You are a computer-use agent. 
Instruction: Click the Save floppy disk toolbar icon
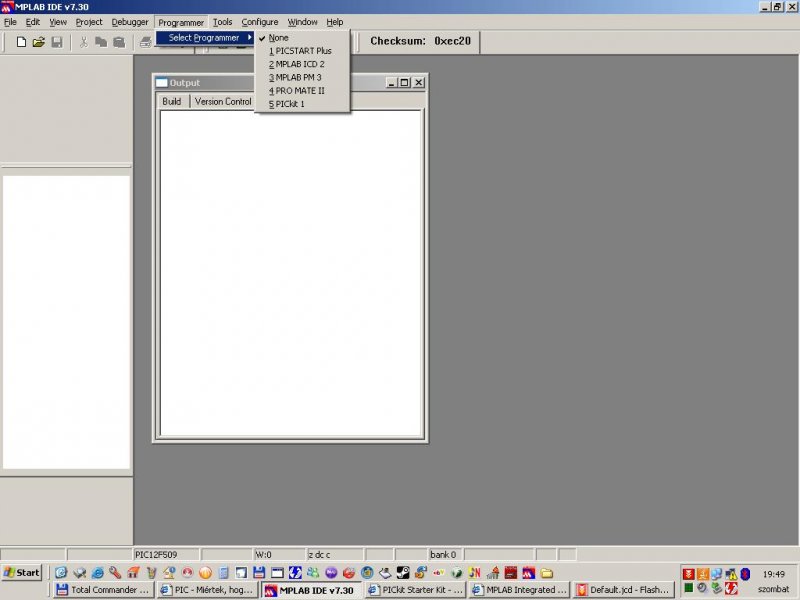coord(57,42)
